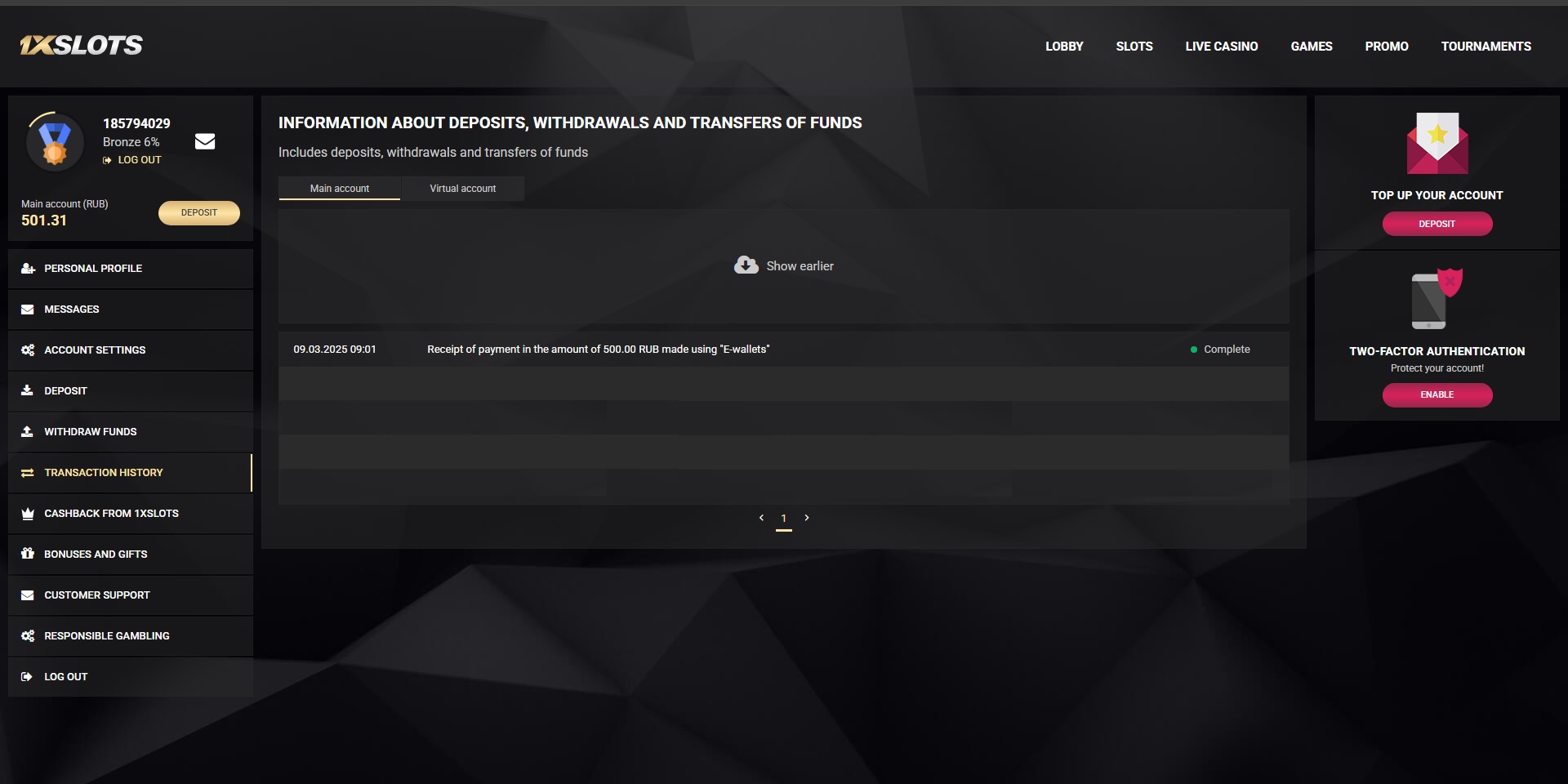Click the green Complete status dot
The width and height of the screenshot is (1568, 784).
(x=1194, y=350)
